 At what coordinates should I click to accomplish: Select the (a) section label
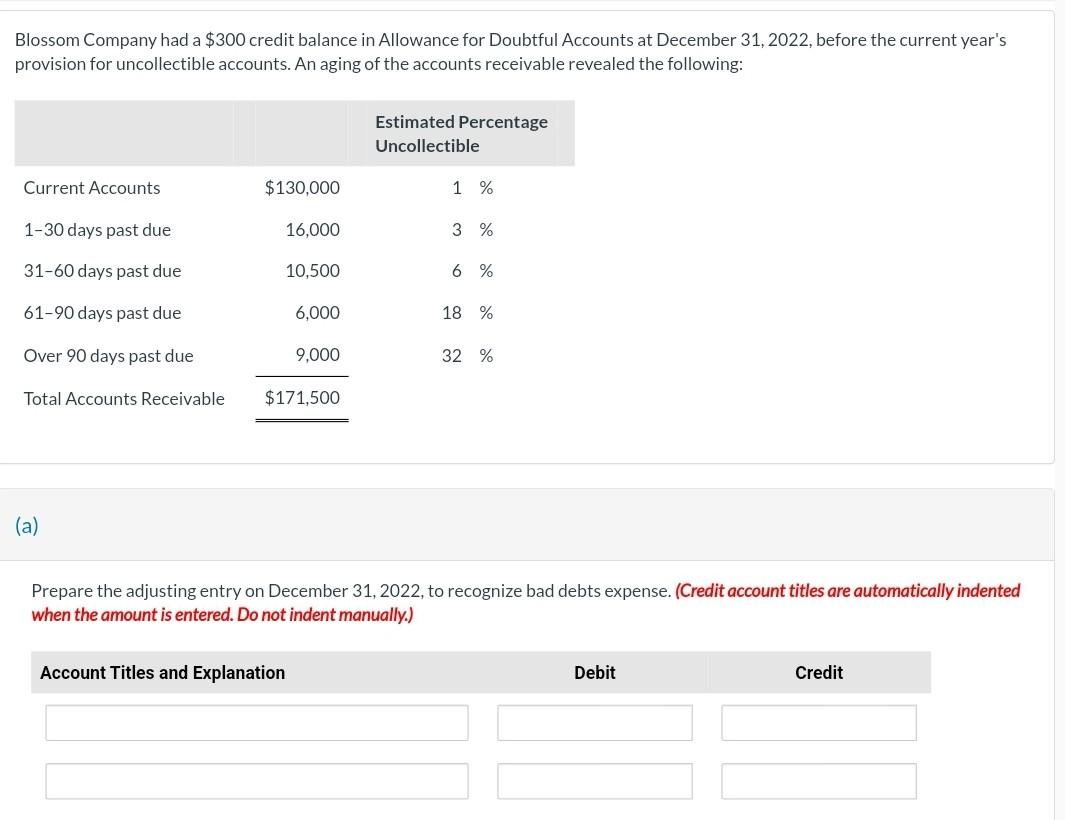point(26,525)
